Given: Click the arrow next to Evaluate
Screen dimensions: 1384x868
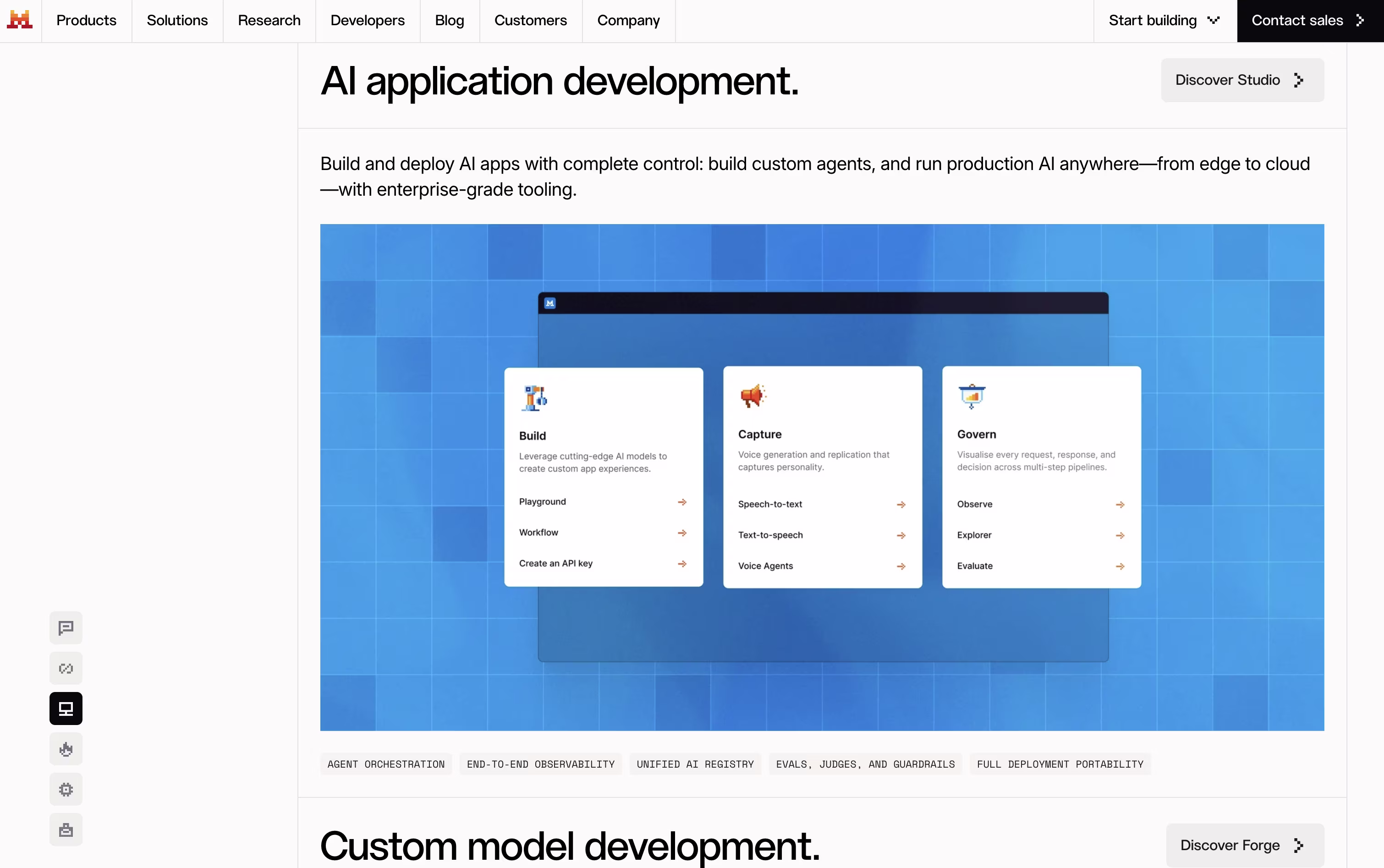Looking at the screenshot, I should (x=1120, y=566).
